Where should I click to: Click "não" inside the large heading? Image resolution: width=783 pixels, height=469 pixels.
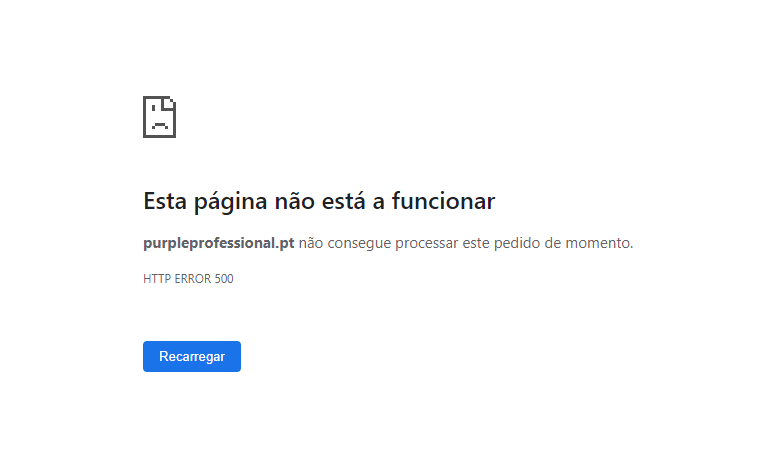point(295,201)
